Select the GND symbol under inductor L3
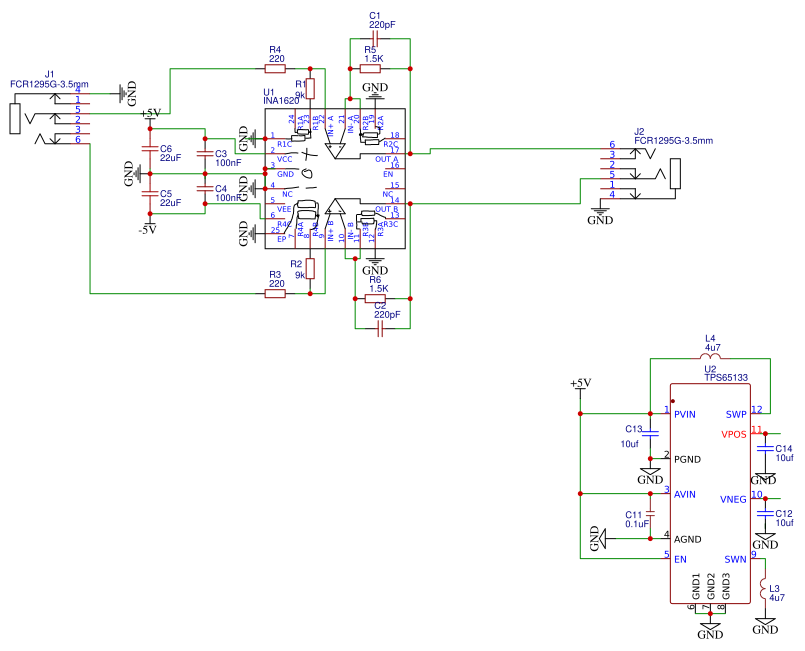Image resolution: width=805 pixels, height=651 pixels. pyautogui.click(x=765, y=627)
